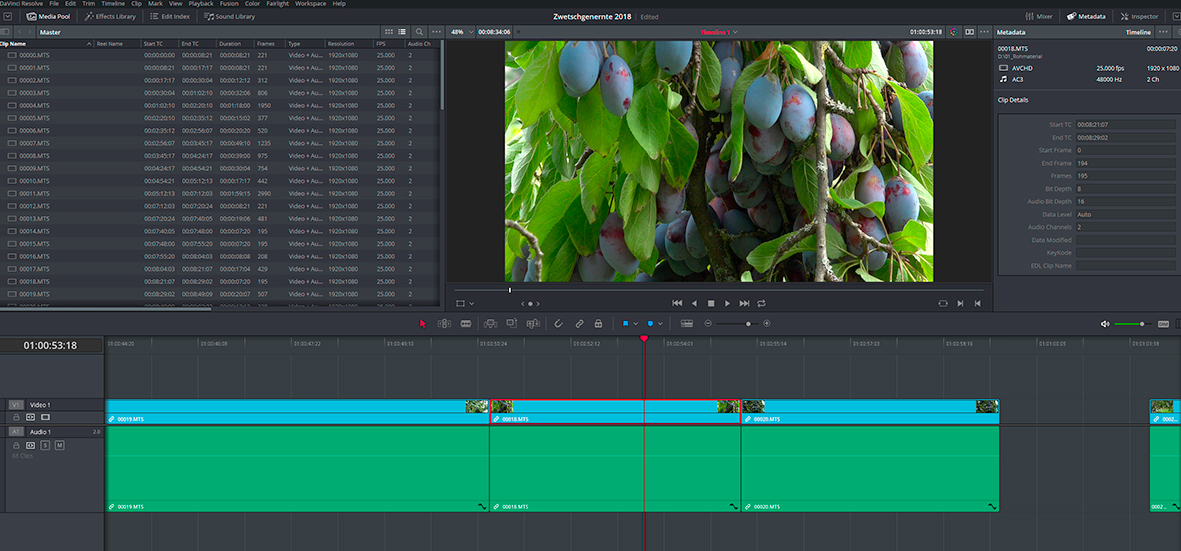Click timeline zoom out minus button
This screenshot has width=1181, height=551.
[708, 324]
